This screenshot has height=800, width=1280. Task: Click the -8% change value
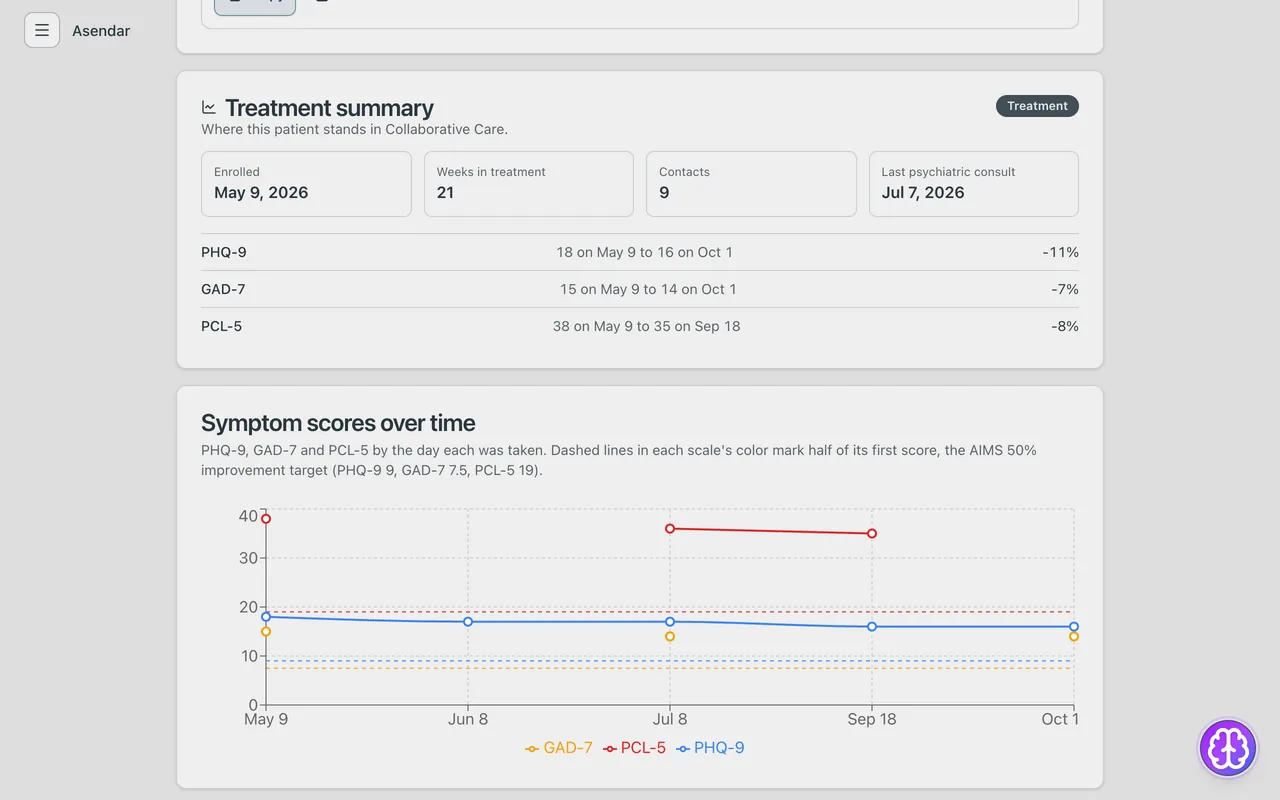click(x=1064, y=326)
